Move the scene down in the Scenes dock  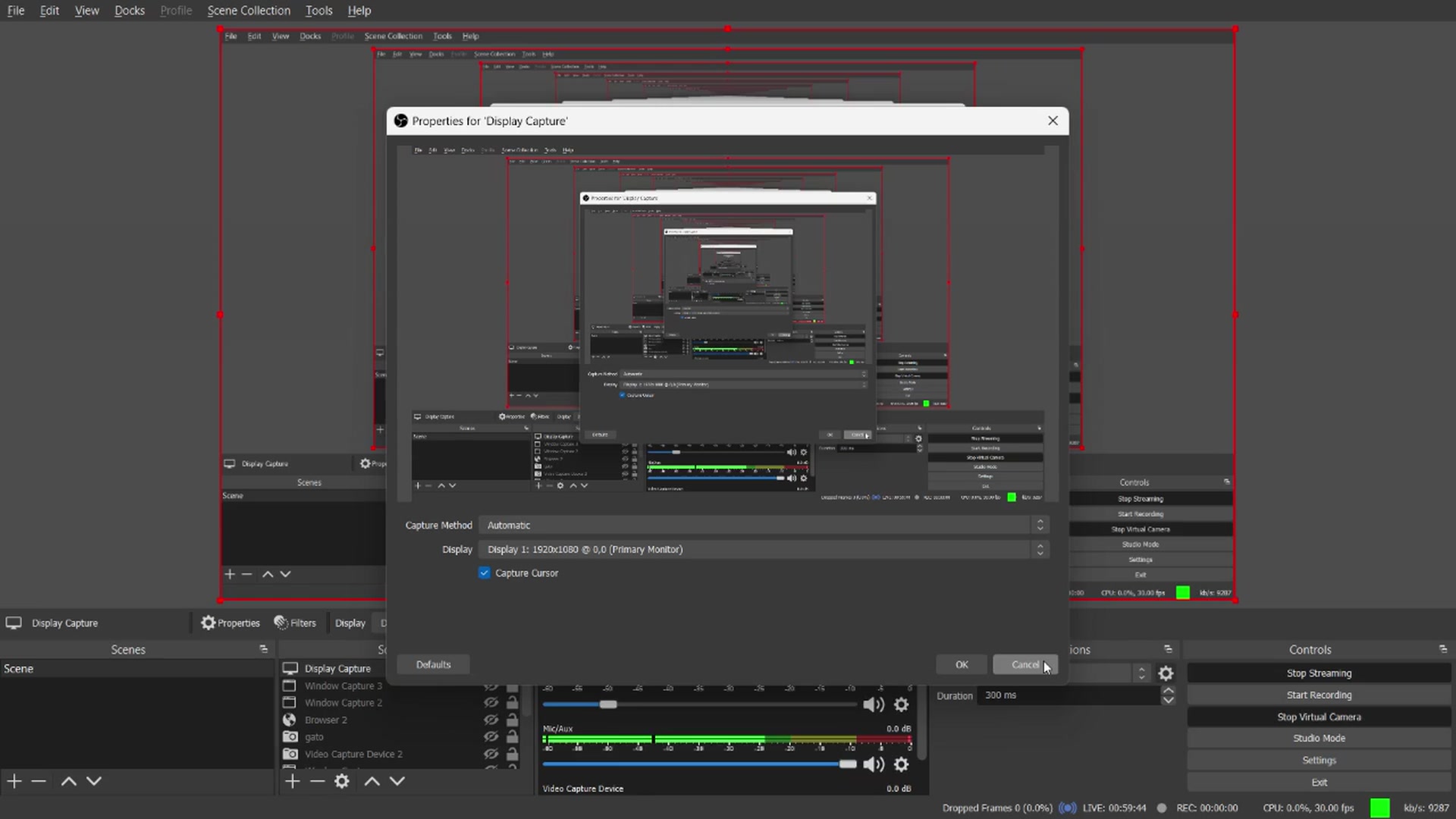pos(94,781)
